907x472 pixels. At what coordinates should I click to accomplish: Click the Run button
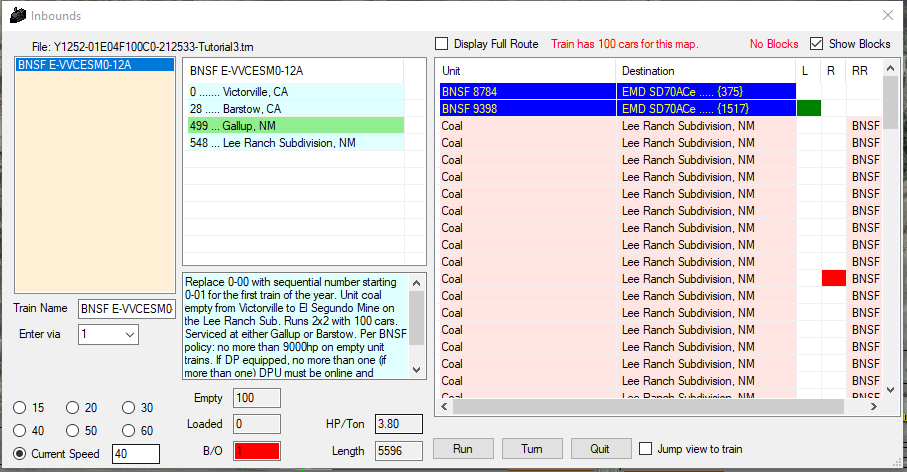tap(463, 449)
